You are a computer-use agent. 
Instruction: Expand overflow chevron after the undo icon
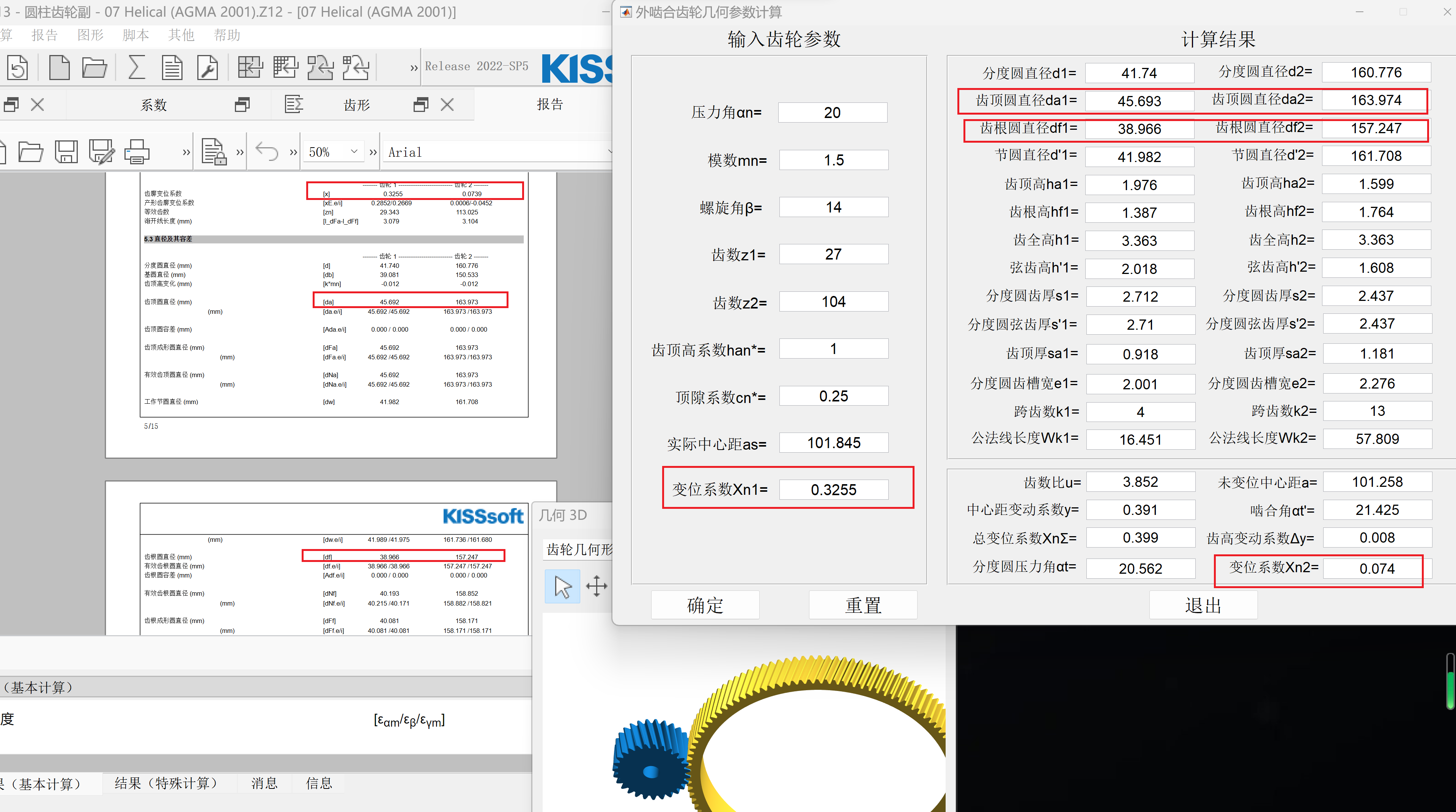tap(293, 152)
